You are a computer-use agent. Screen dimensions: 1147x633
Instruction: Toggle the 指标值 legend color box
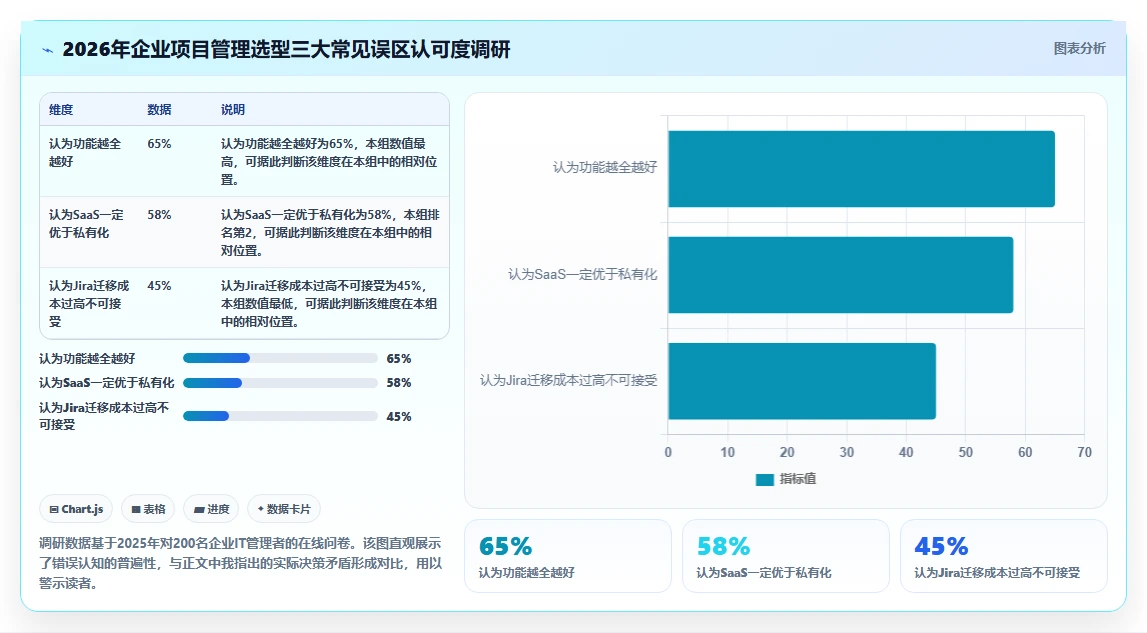(x=764, y=479)
